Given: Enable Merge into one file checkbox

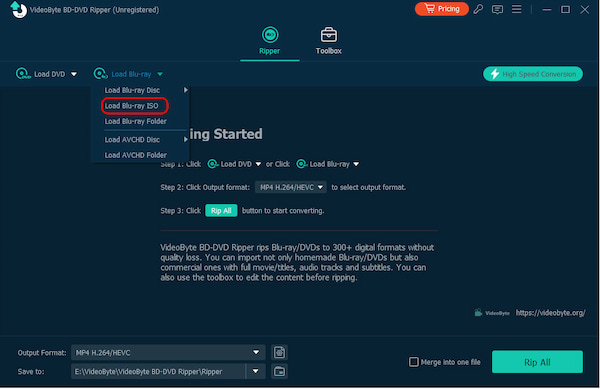Looking at the screenshot, I should point(414,362).
